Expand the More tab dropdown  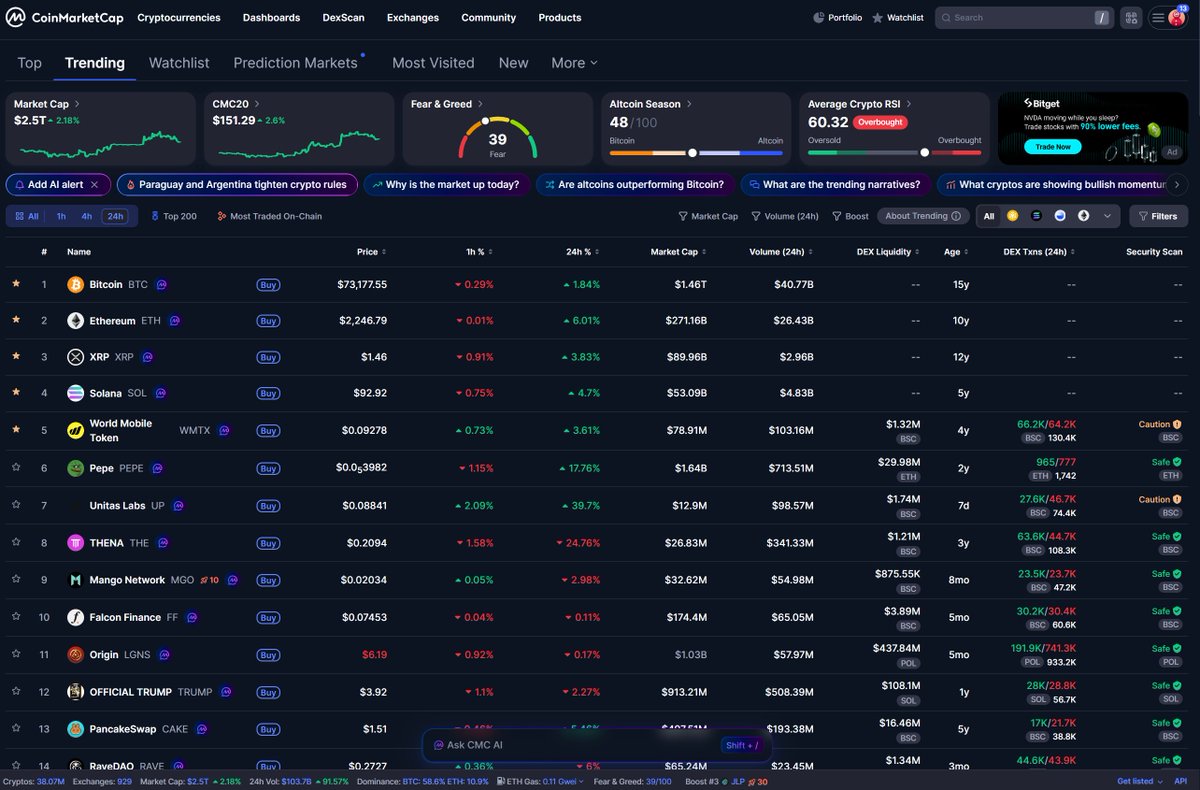click(x=575, y=62)
